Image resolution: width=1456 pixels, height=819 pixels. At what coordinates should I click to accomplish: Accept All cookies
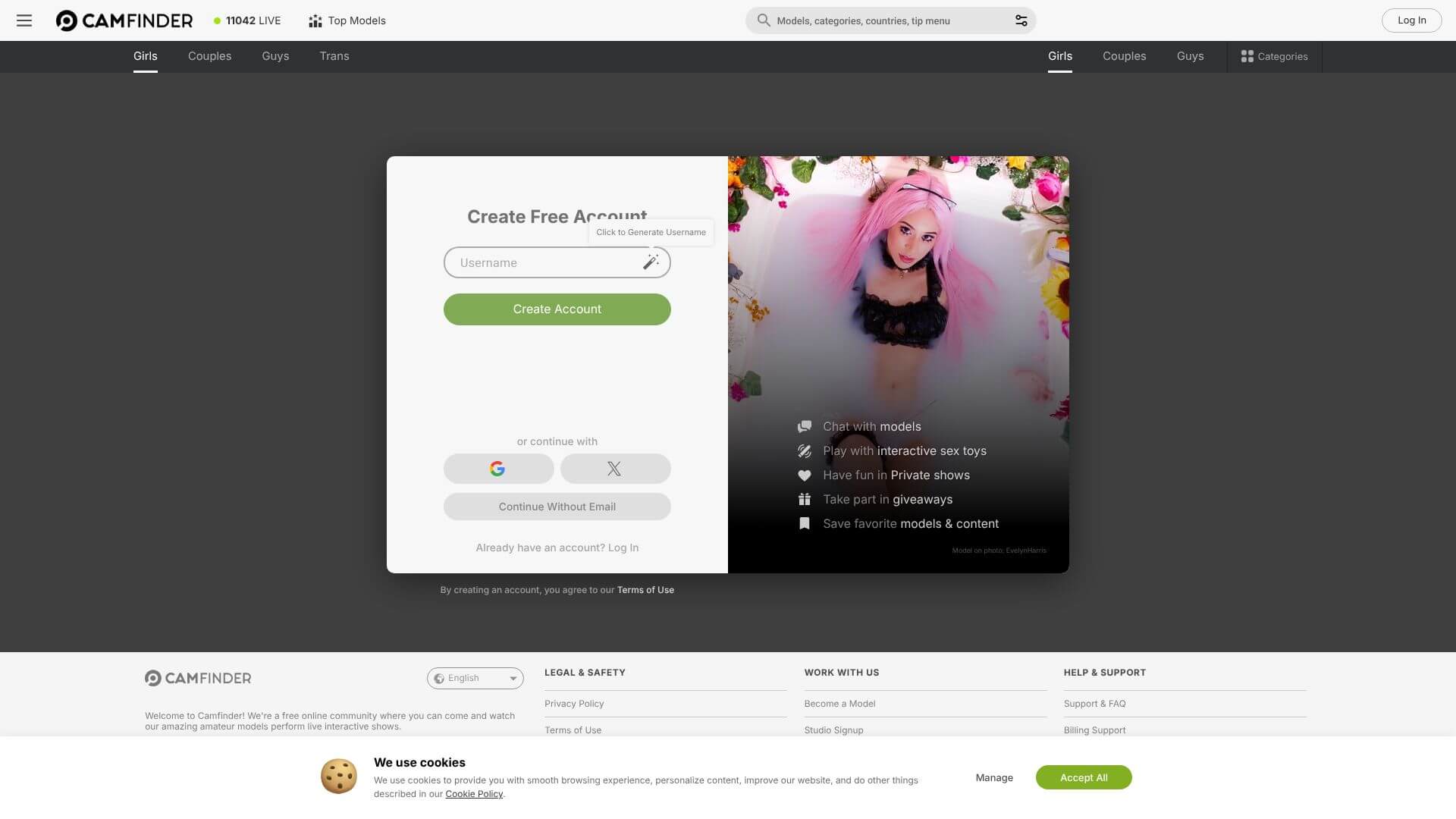tap(1084, 777)
